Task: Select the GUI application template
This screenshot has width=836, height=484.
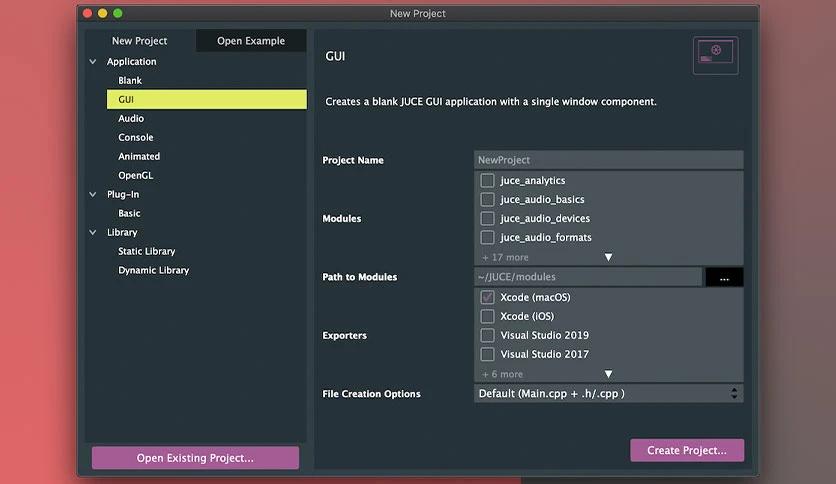Action: point(206,99)
